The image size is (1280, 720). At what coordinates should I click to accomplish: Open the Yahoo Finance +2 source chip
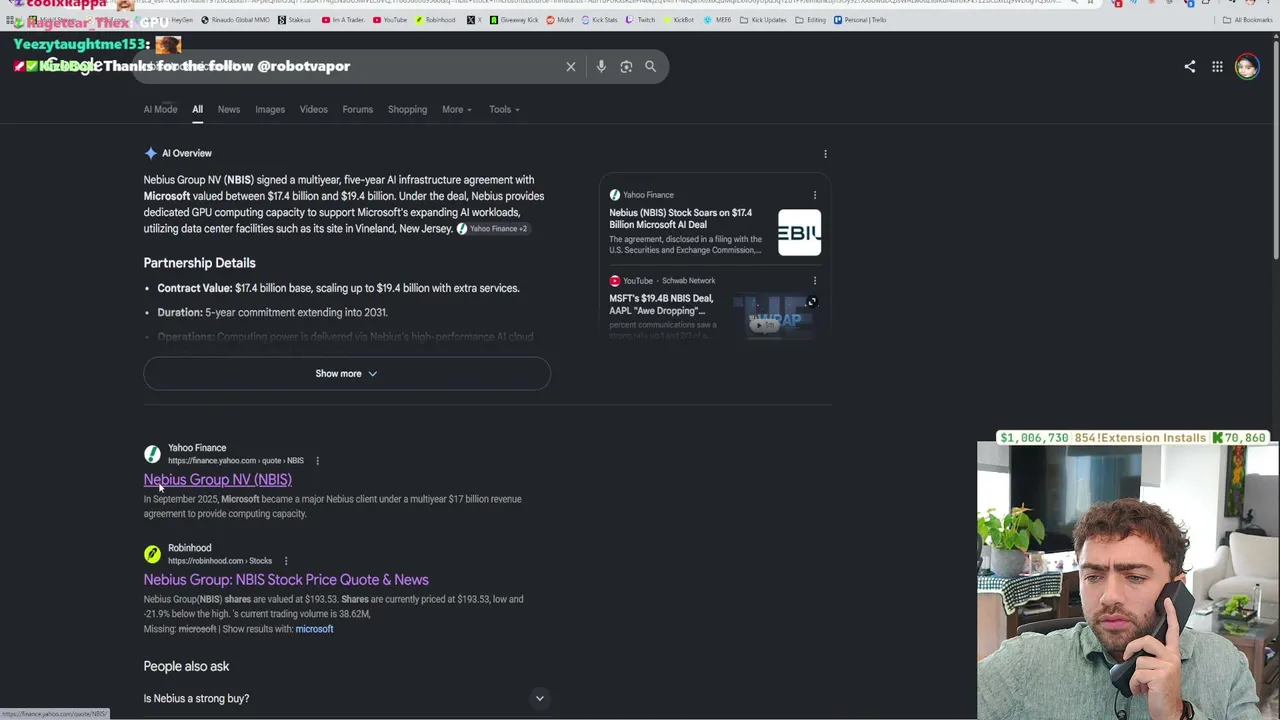click(x=492, y=229)
